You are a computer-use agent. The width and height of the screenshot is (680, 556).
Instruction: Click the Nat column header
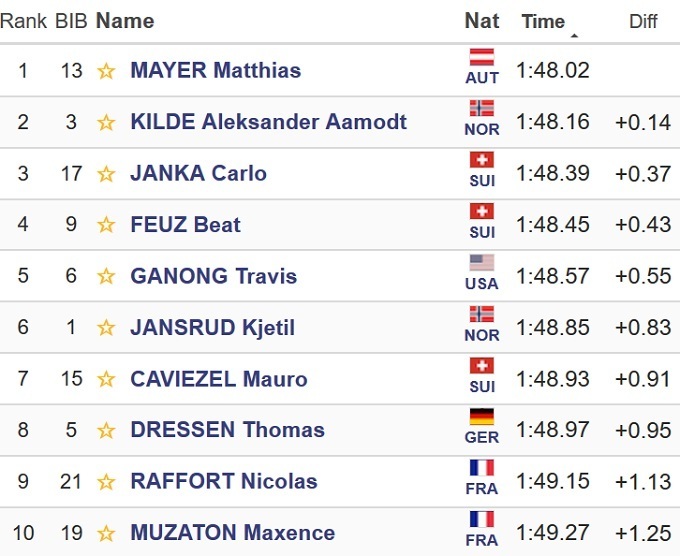coord(482,21)
